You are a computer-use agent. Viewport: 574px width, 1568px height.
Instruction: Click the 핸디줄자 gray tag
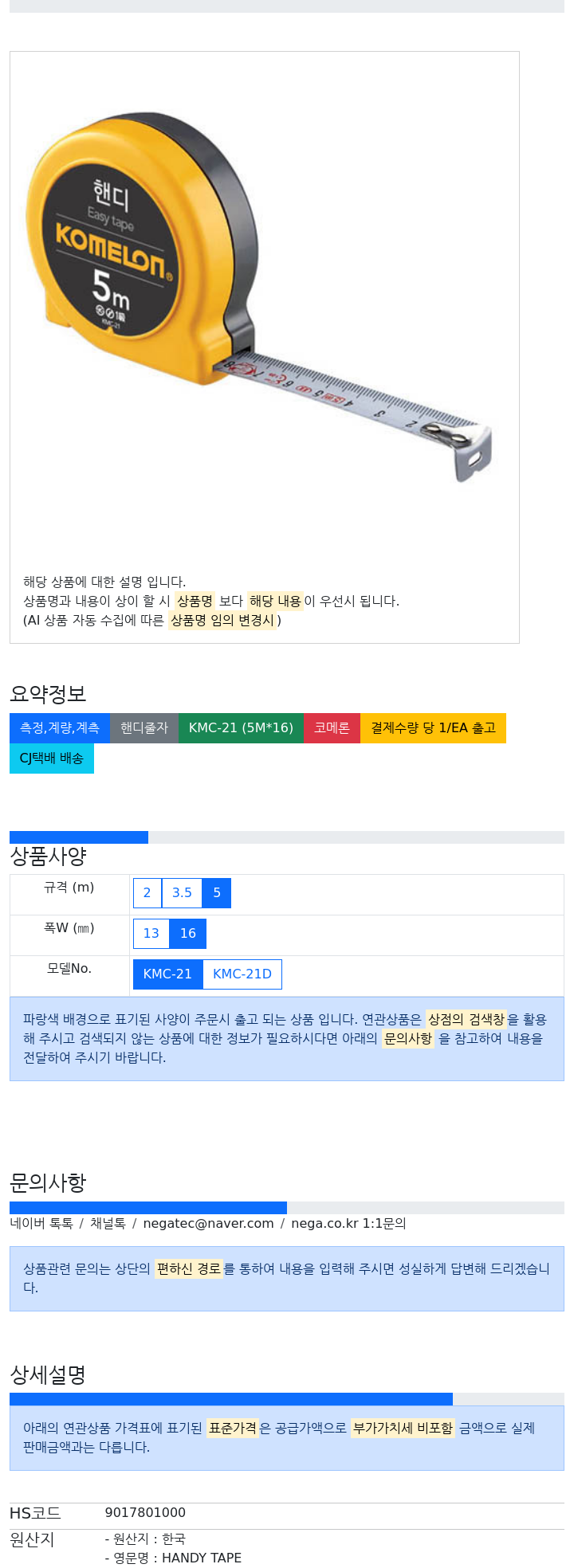point(144,727)
